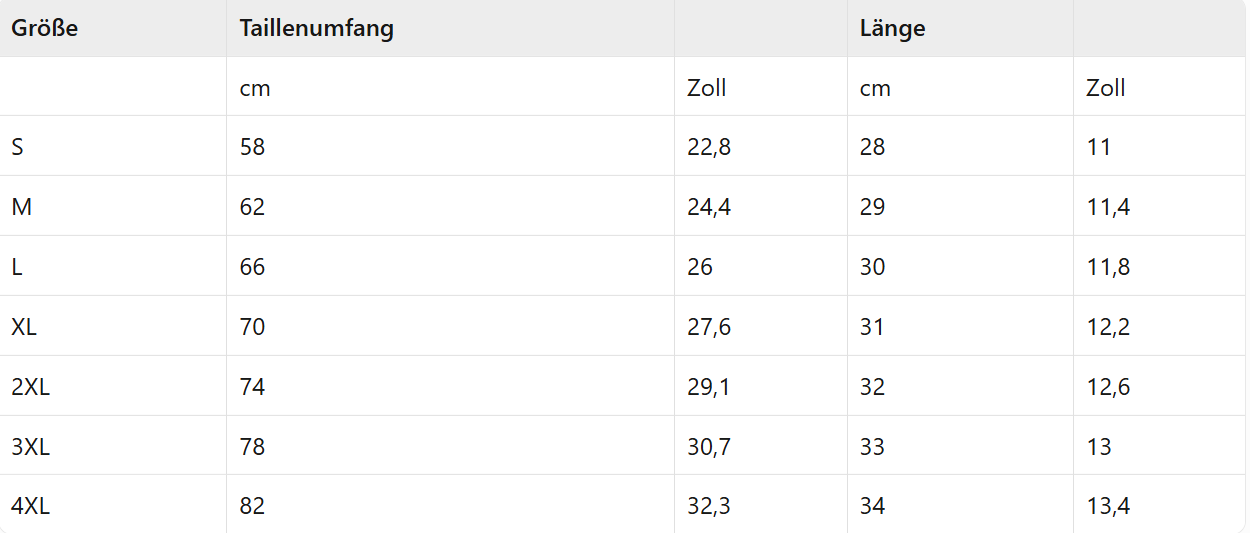The image size is (1250, 533).
Task: Select the 4XL size row label
Action: pos(30,506)
